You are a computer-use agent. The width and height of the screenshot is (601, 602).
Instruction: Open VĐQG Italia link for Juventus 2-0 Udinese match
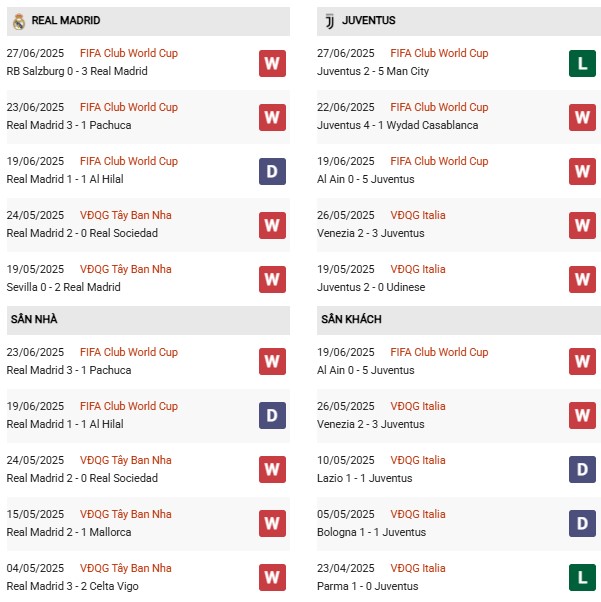coord(418,269)
